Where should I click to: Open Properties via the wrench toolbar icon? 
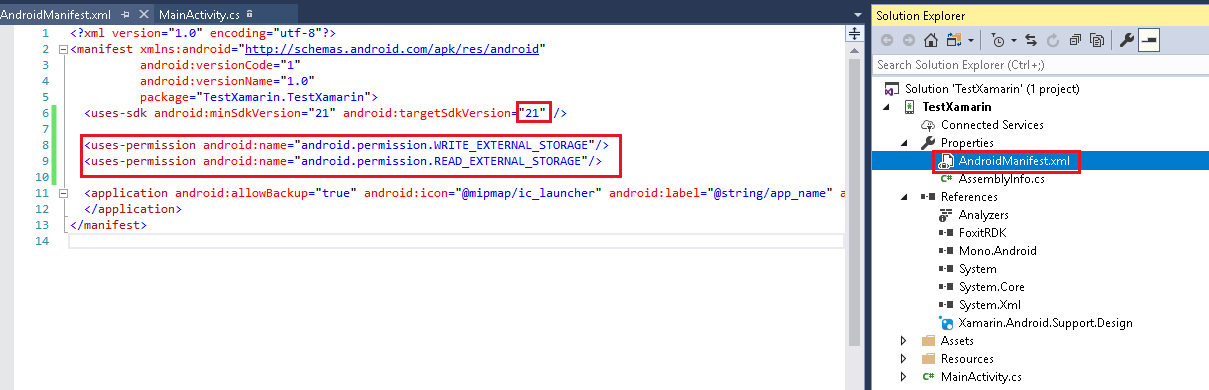1127,41
